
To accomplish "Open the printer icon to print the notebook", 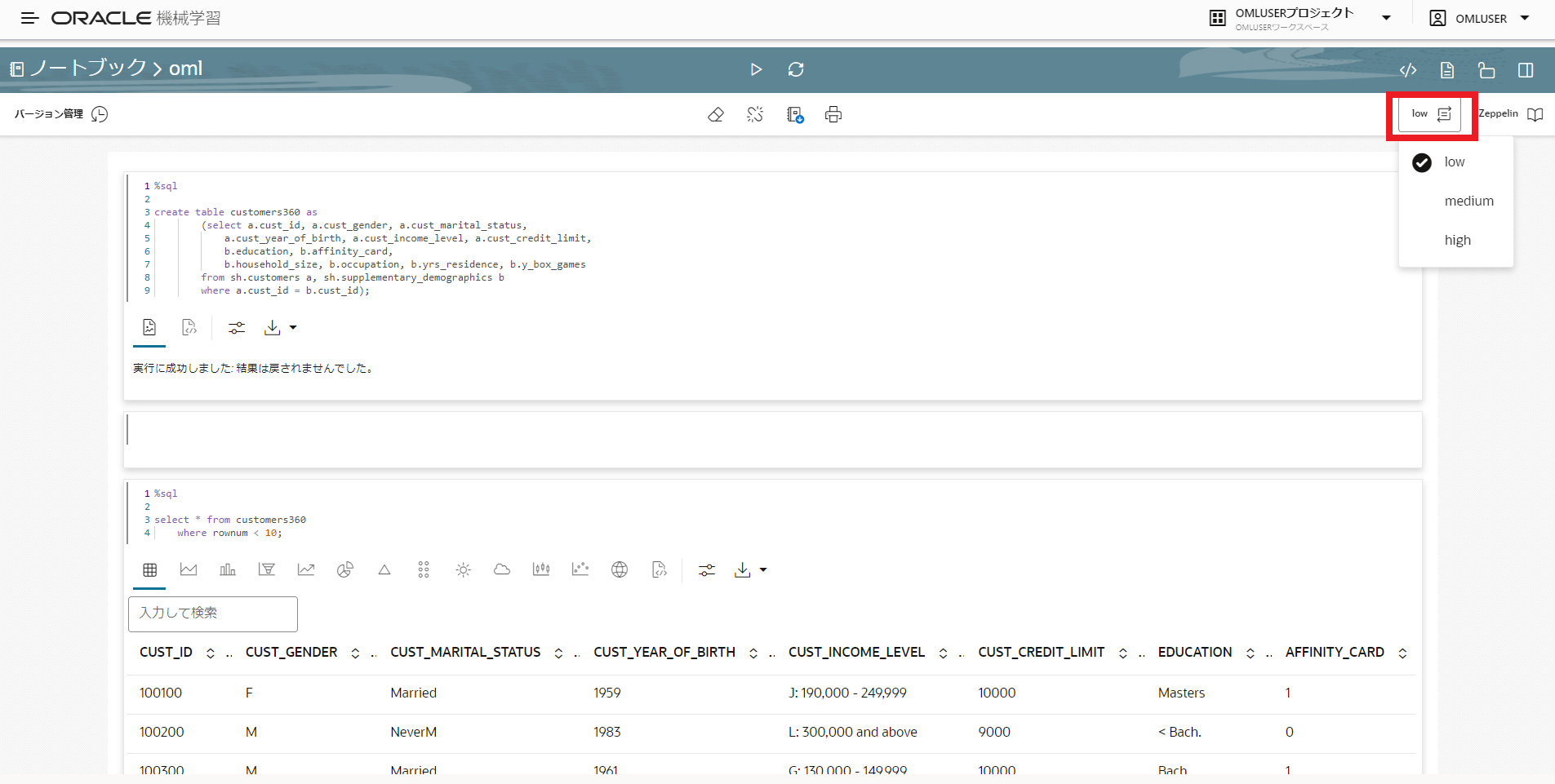I will coord(832,114).
